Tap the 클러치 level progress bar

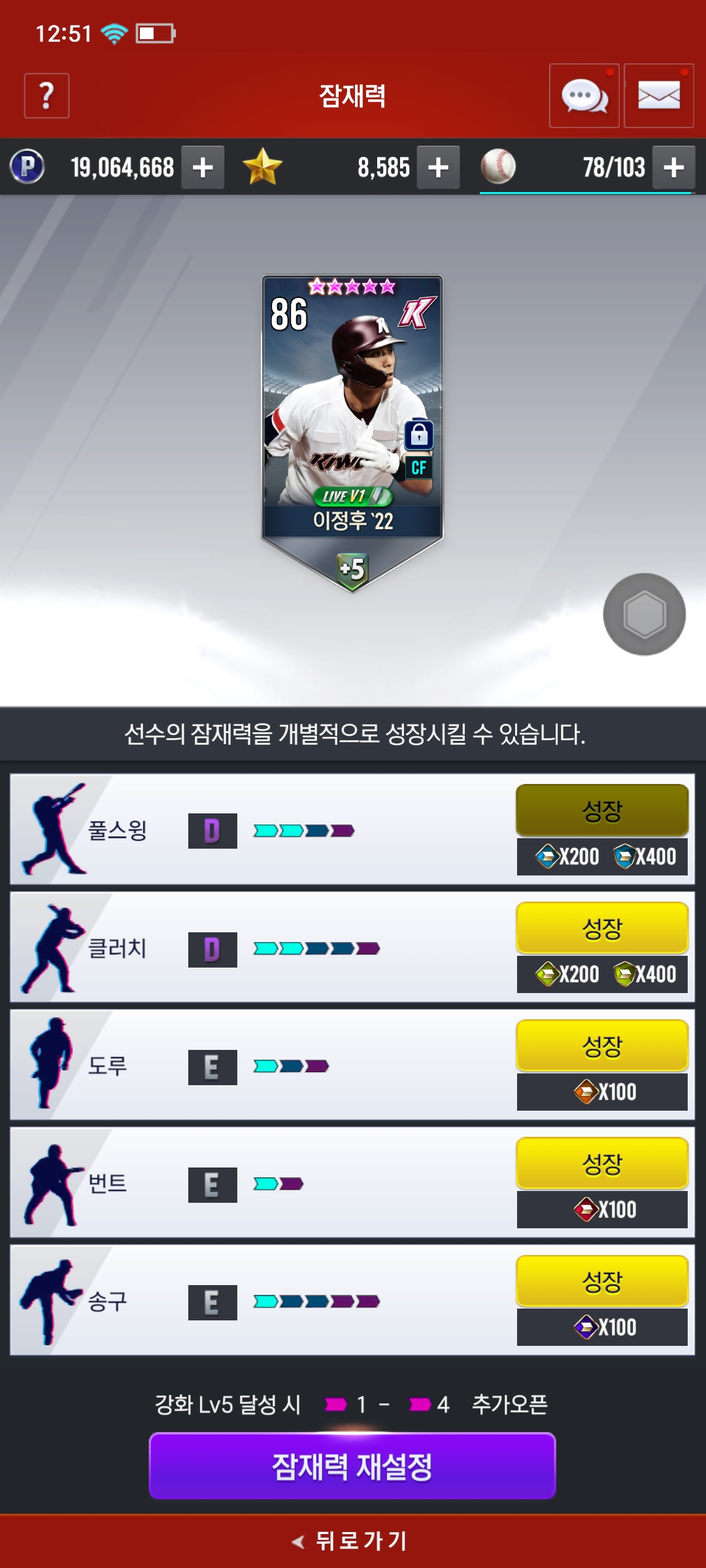pos(316,949)
